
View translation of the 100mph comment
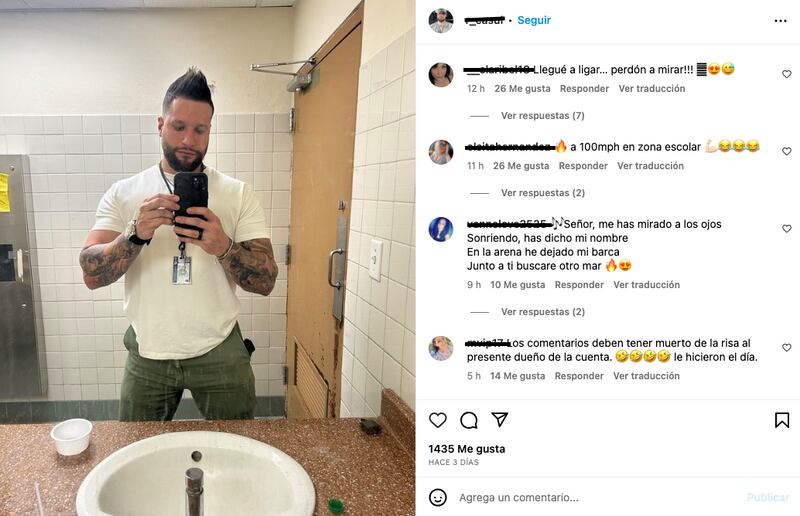[650, 166]
